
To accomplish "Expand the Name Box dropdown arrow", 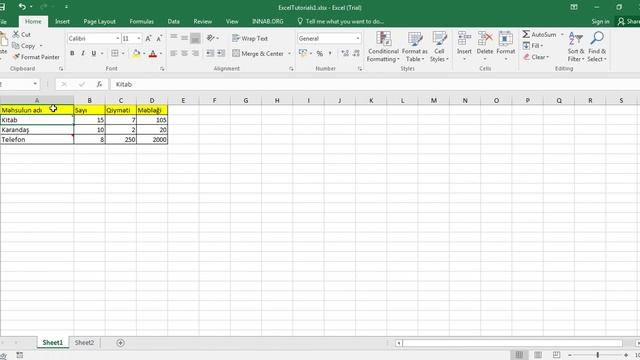I will (x=35, y=84).
